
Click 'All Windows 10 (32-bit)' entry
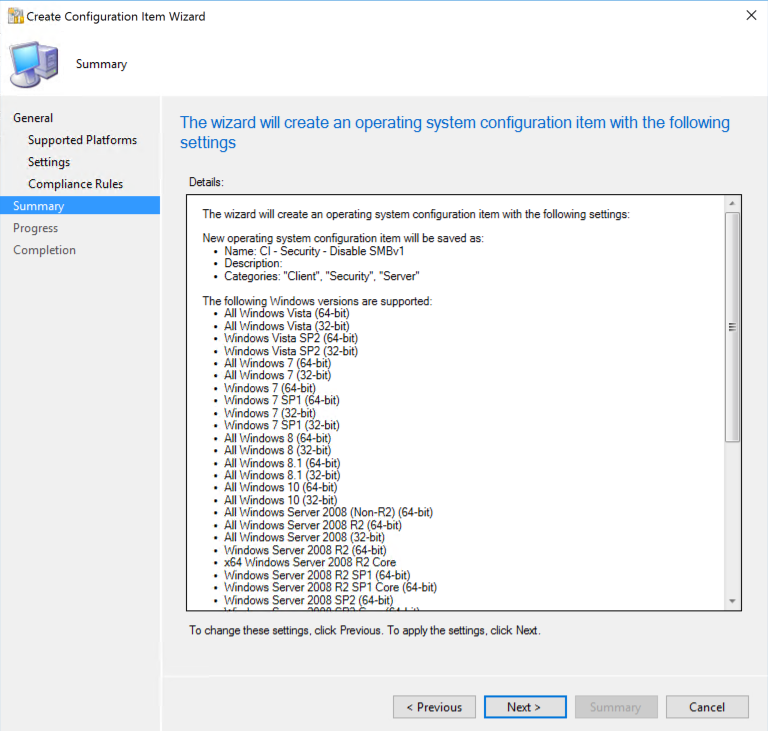[281, 500]
